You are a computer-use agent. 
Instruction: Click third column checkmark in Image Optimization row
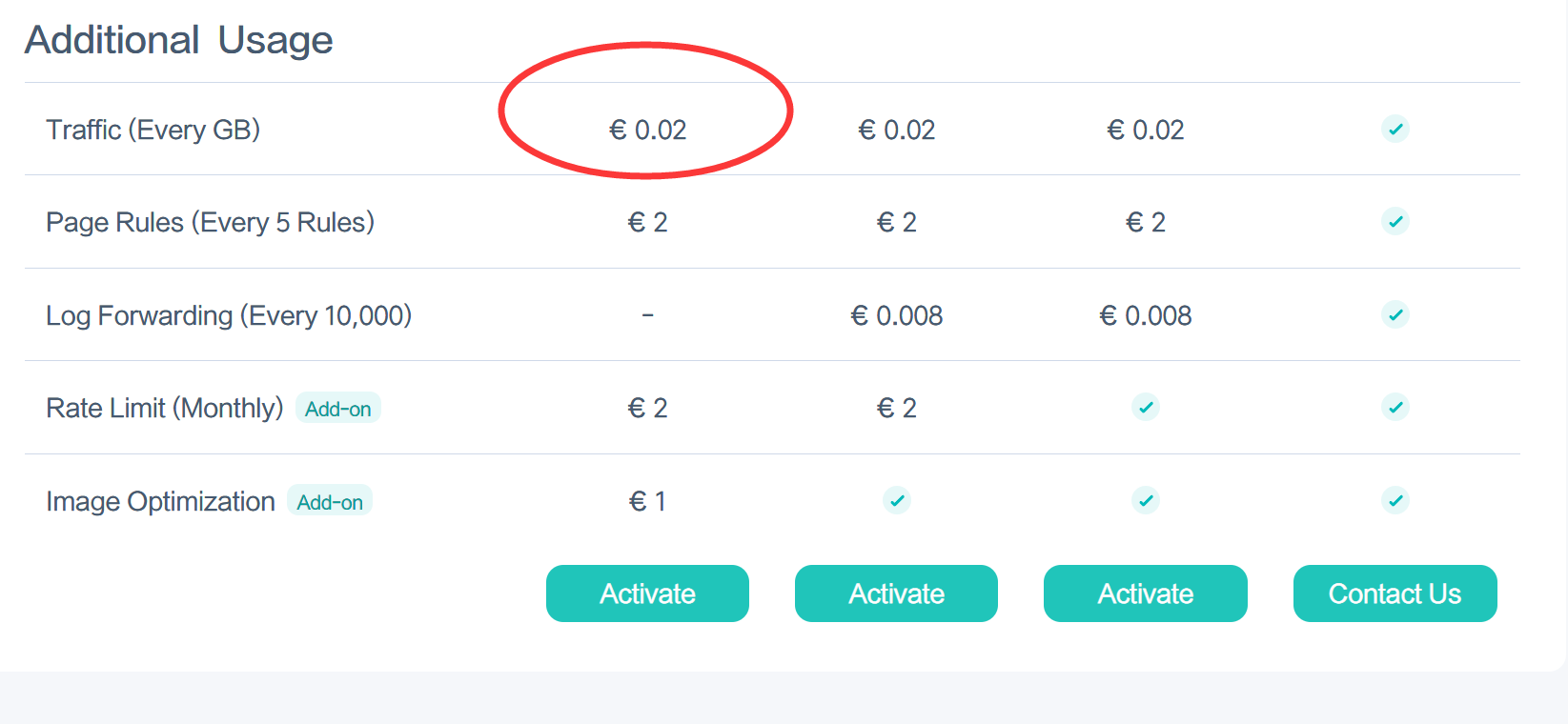tap(1146, 500)
